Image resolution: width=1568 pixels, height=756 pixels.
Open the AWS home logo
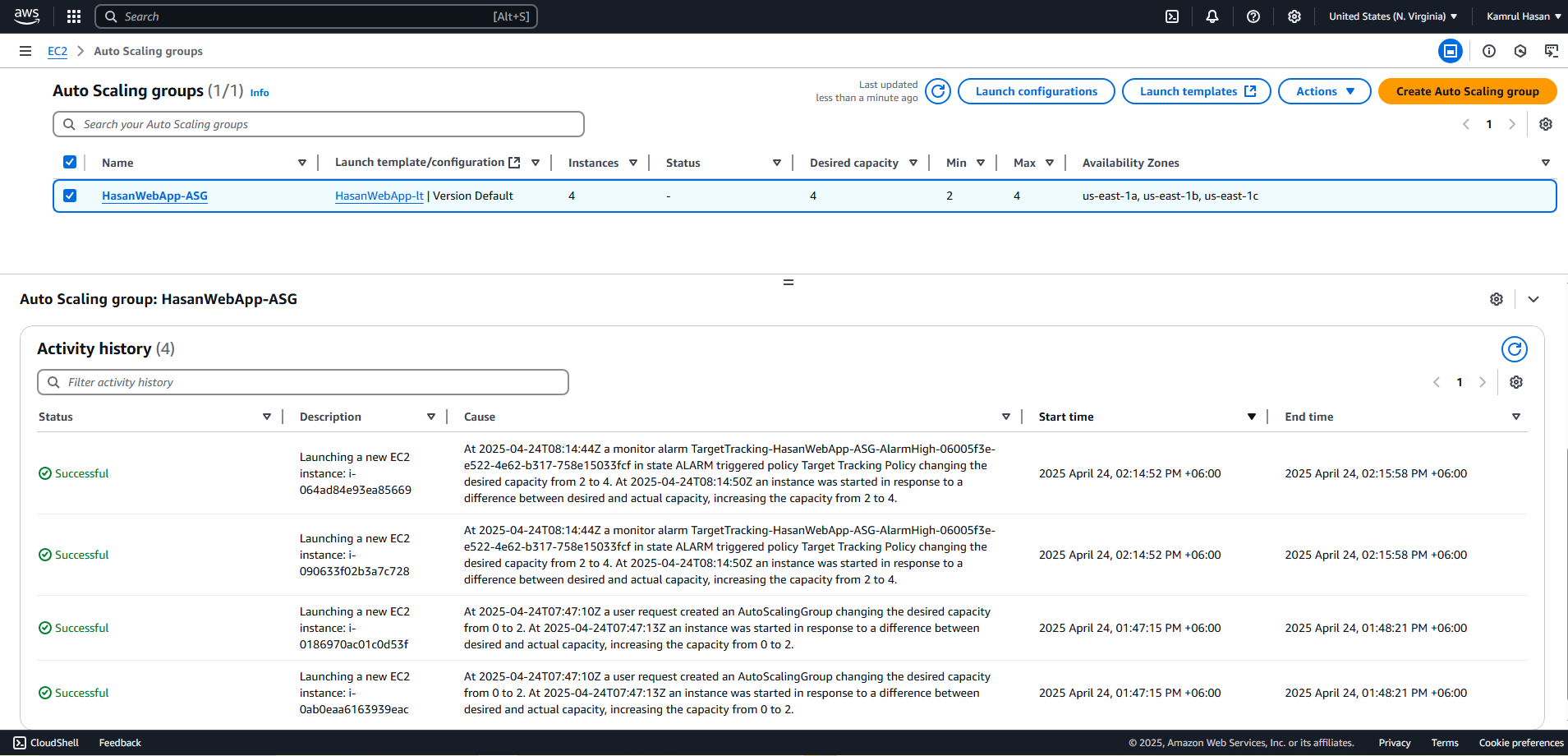[26, 16]
